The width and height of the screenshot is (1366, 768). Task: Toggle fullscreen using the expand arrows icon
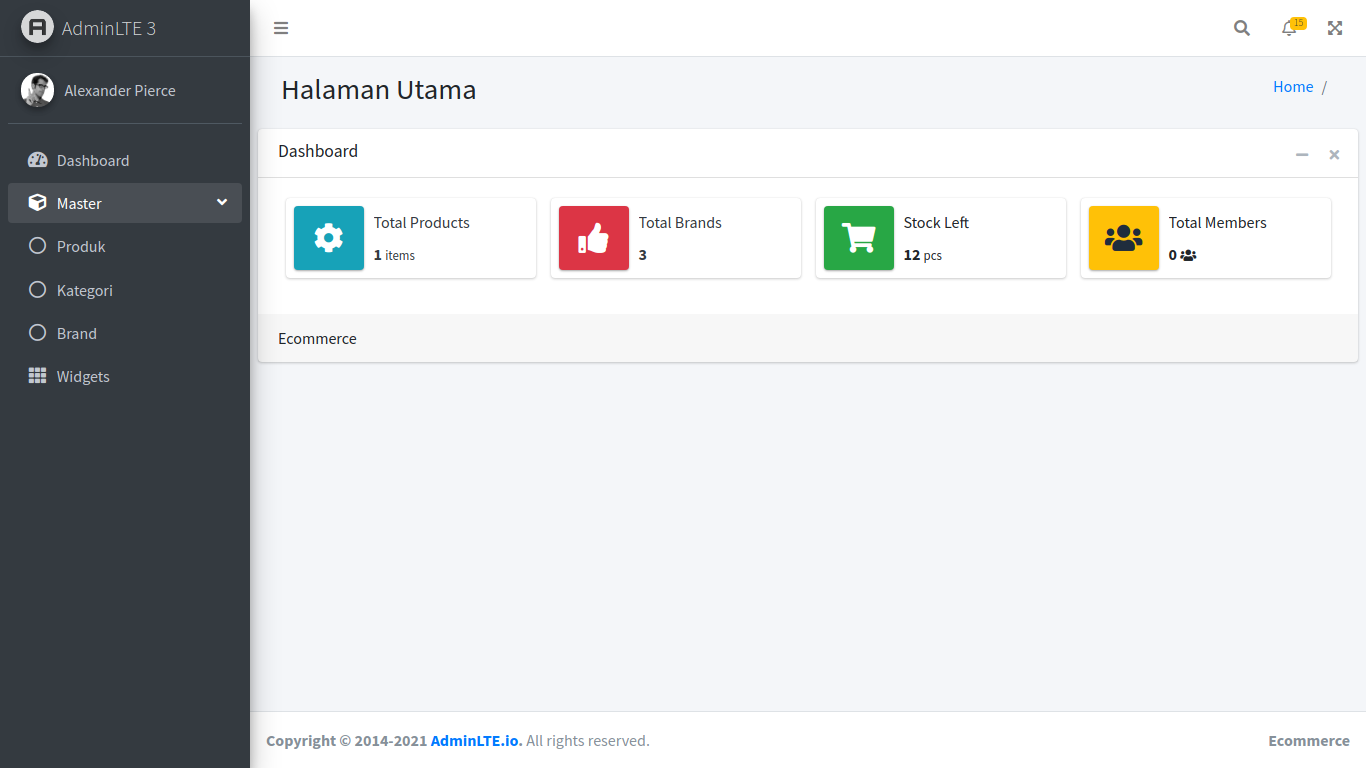1335,28
